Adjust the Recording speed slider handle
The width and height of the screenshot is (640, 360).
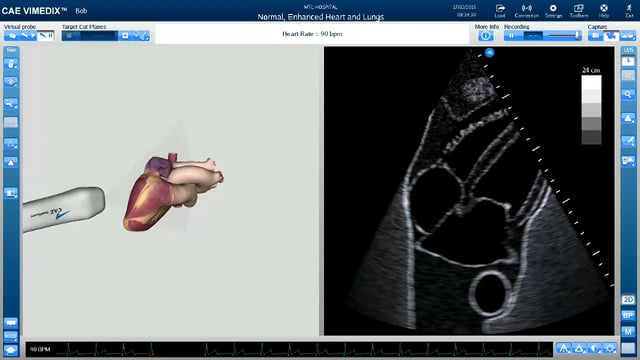(x=577, y=36)
